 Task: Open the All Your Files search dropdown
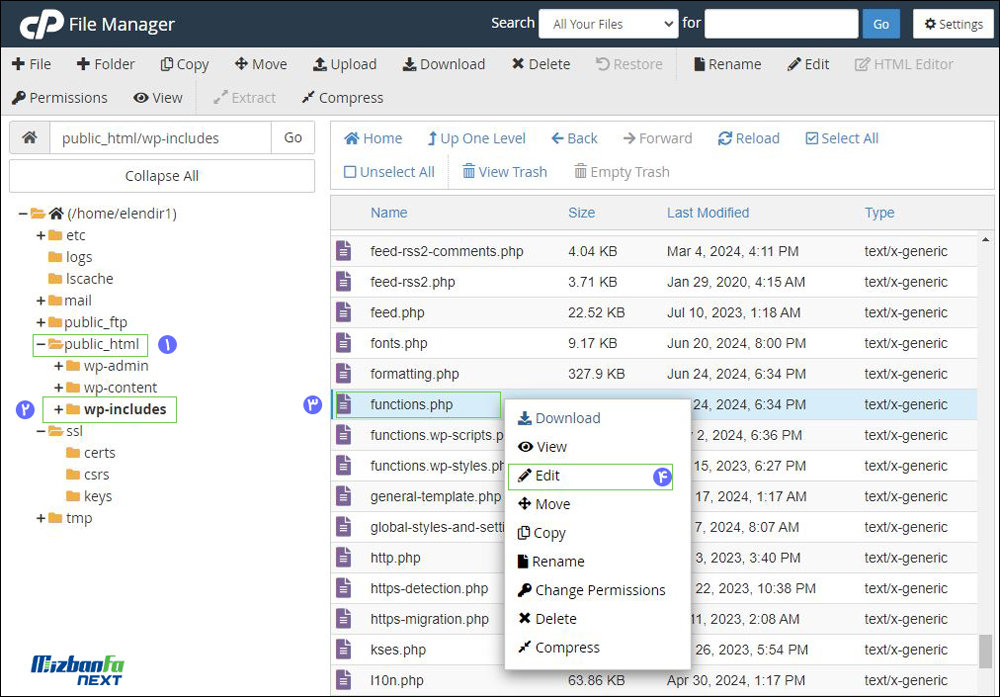pyautogui.click(x=608, y=24)
